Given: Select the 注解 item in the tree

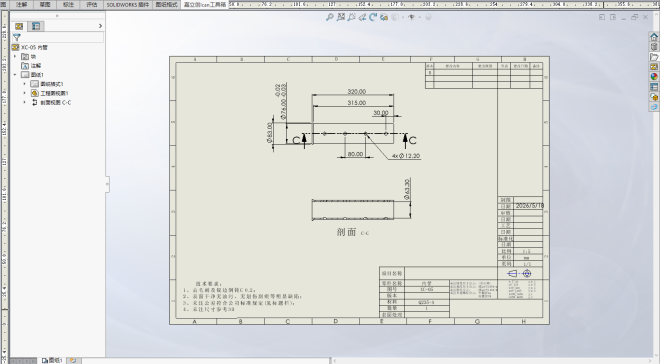Looking at the screenshot, I should coord(31,66).
